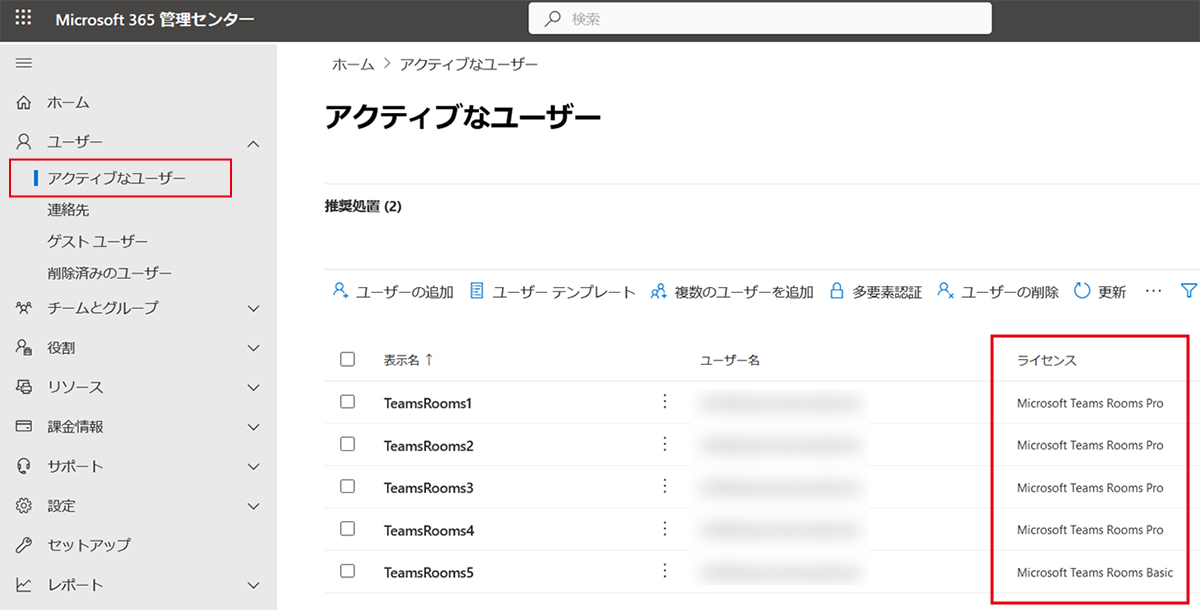Image resolution: width=1200 pixels, height=610 pixels.
Task: Click the Billing card icon in sidebar
Action: click(x=25, y=426)
